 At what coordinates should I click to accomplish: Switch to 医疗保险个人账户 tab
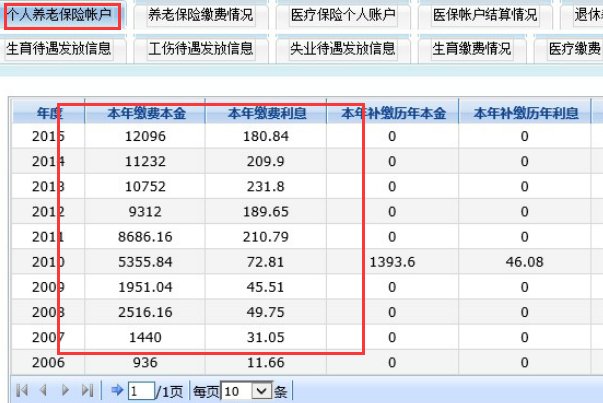tap(343, 15)
